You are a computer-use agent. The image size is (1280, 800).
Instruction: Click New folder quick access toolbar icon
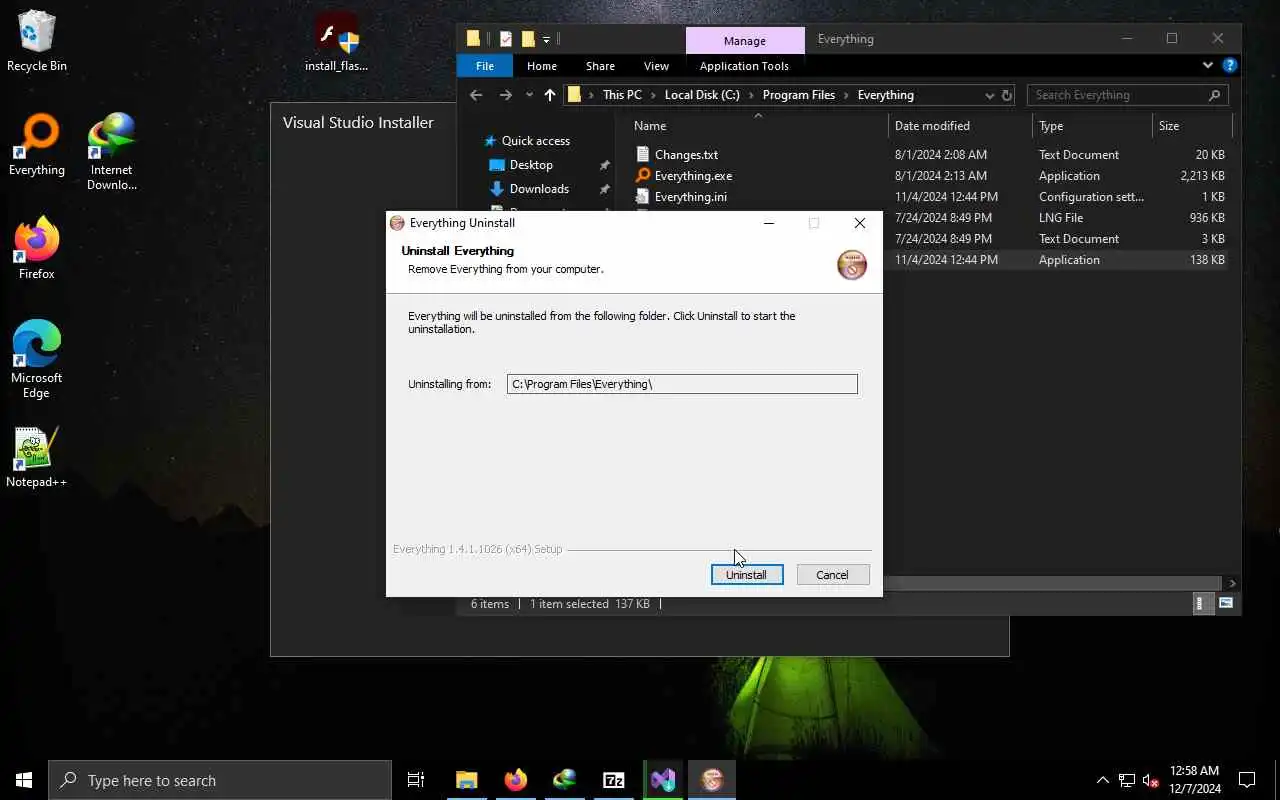point(528,39)
